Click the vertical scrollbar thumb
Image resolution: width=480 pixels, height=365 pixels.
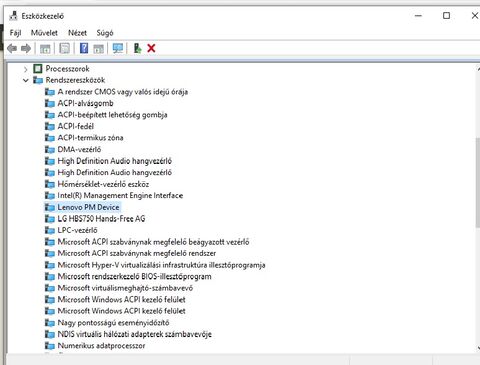point(478,183)
